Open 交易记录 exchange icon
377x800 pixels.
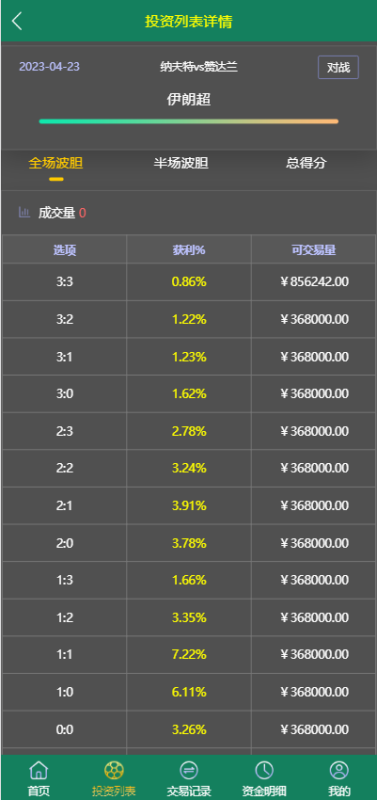[189, 770]
